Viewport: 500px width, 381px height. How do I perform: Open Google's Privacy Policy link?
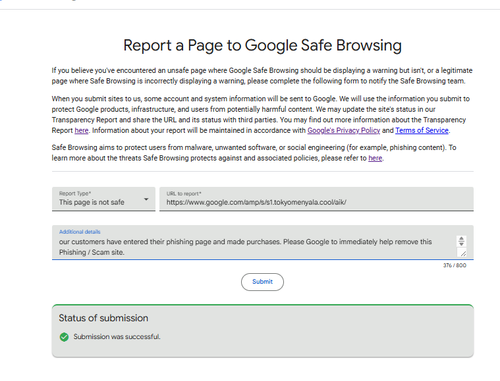pos(343,130)
